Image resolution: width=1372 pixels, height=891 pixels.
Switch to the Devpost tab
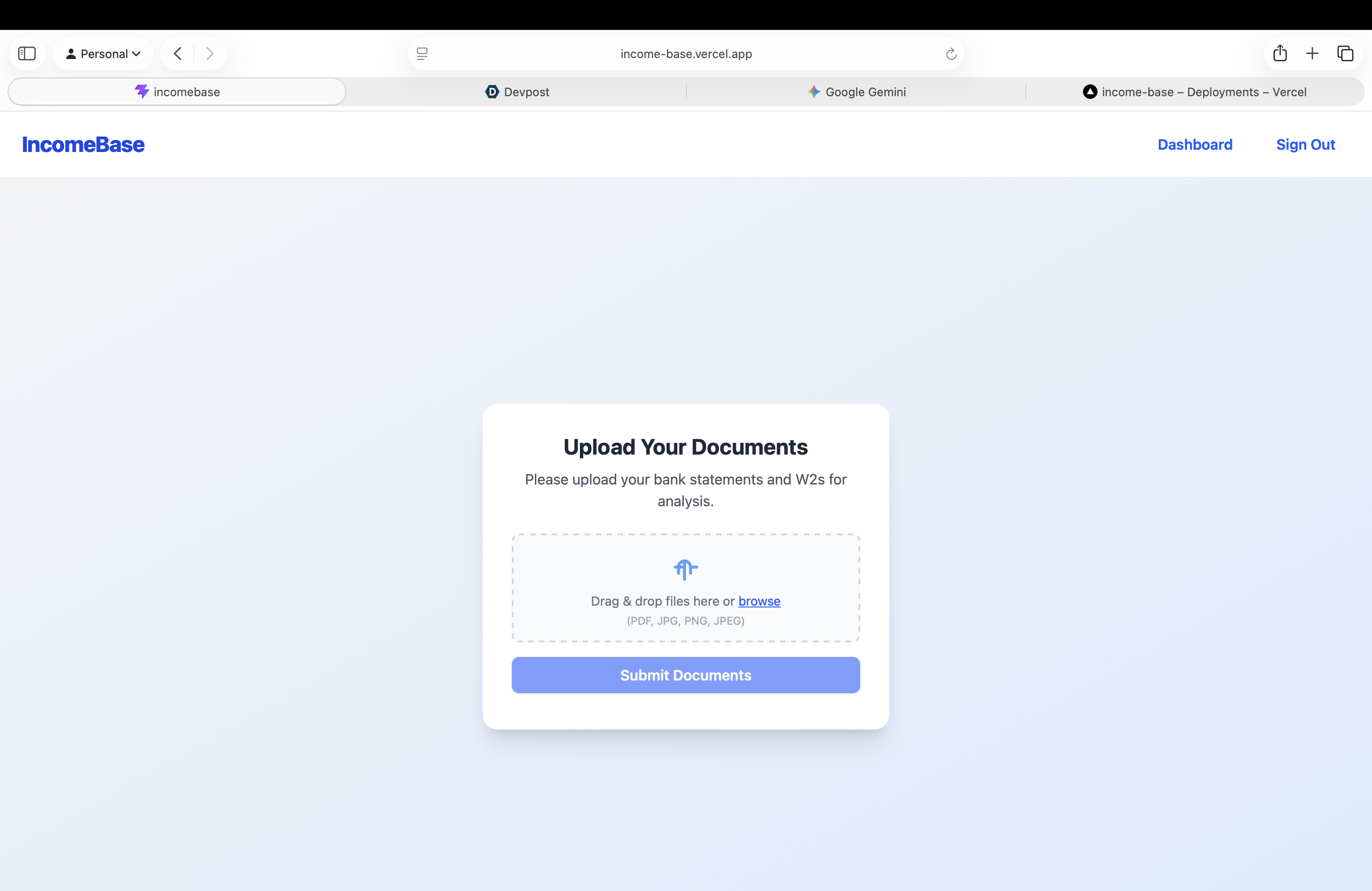pyautogui.click(x=517, y=92)
